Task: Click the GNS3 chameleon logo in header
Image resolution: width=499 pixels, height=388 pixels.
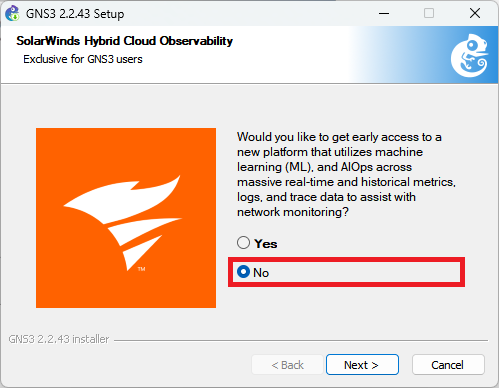Action: click(x=470, y=55)
